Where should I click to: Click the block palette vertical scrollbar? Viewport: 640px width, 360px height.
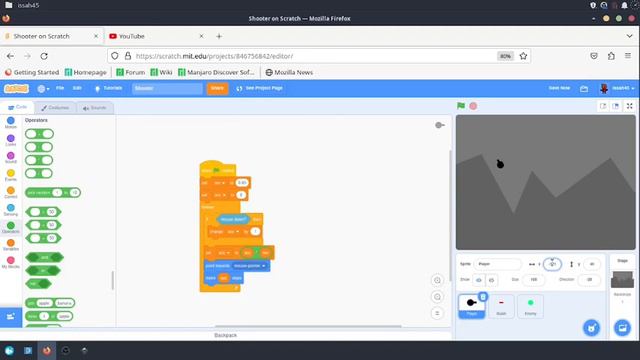tap(113, 280)
